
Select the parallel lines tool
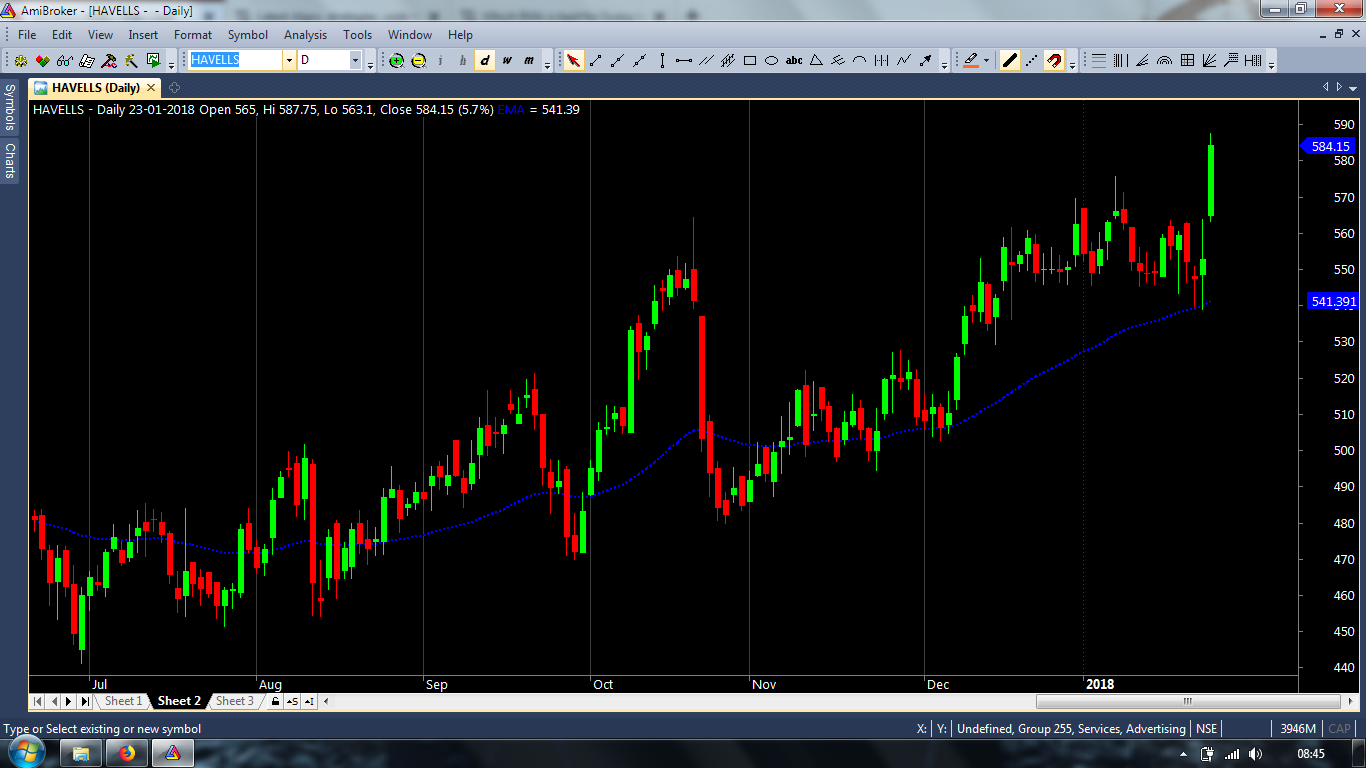point(706,60)
